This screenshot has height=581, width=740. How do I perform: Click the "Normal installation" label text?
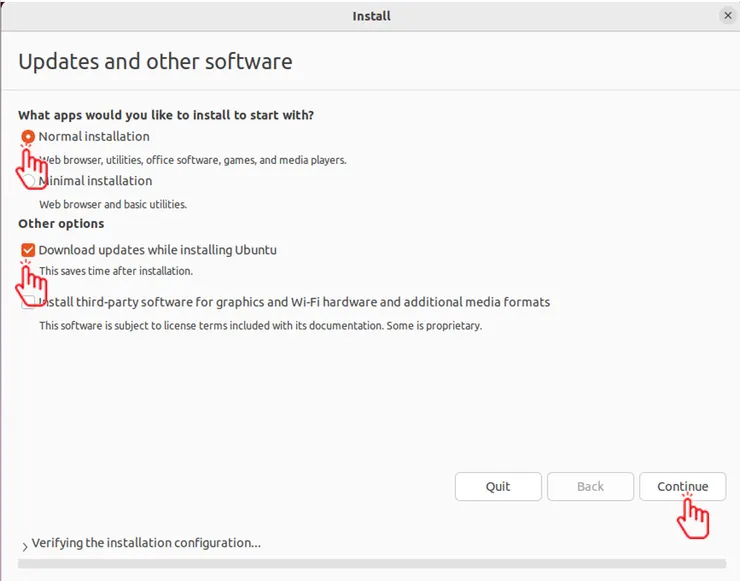(94, 137)
